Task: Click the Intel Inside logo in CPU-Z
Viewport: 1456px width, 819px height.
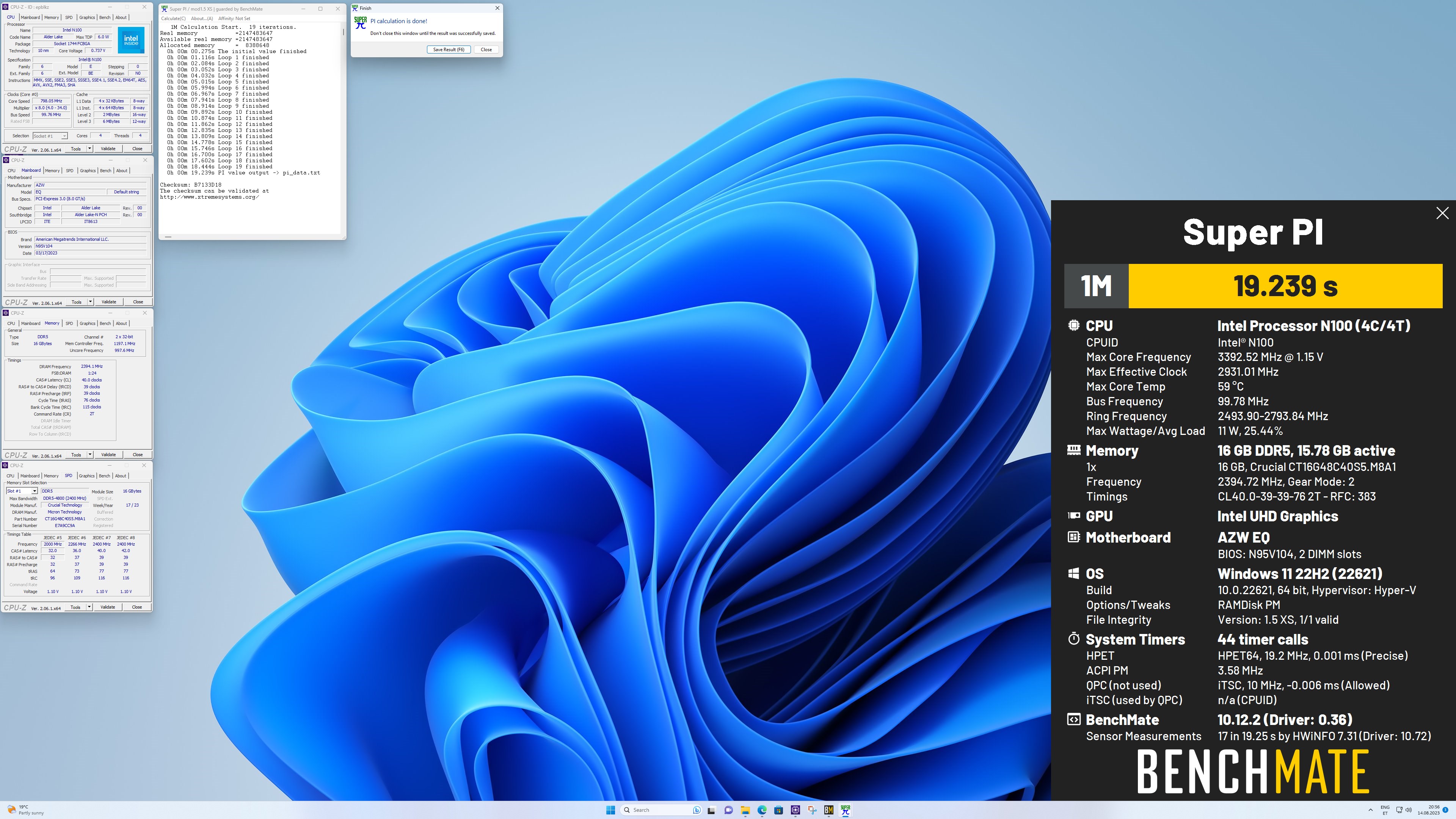Action: tap(130, 40)
